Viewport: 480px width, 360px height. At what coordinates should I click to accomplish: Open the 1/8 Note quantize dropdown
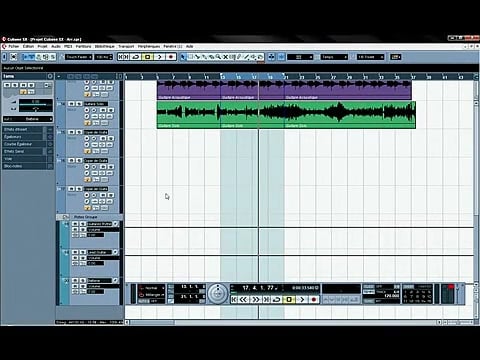pos(371,57)
